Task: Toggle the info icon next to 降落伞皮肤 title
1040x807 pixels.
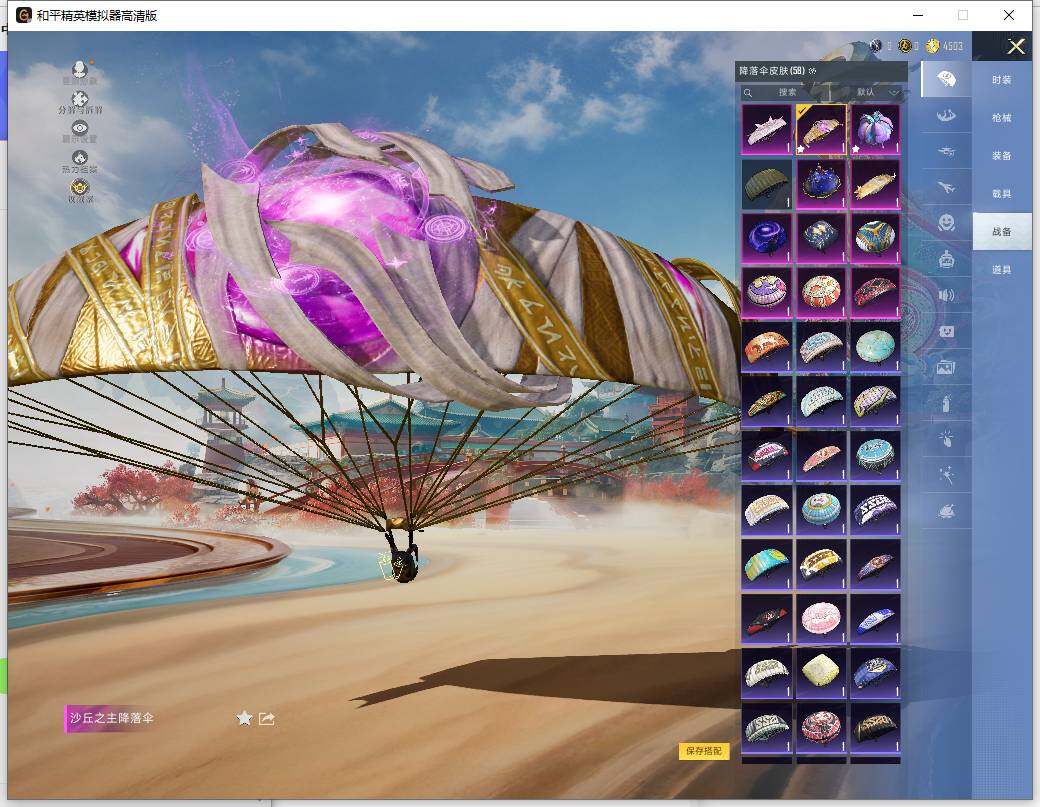Action: [813, 71]
